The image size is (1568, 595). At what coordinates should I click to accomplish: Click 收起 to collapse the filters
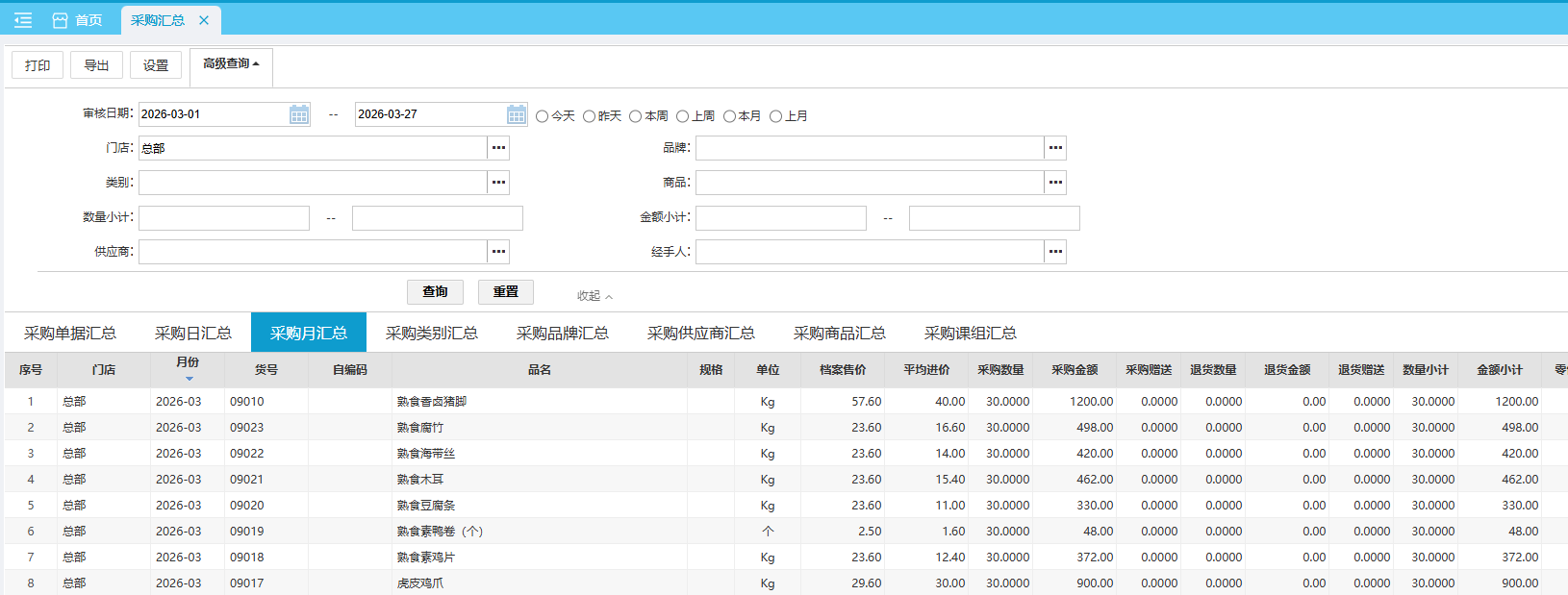point(594,296)
